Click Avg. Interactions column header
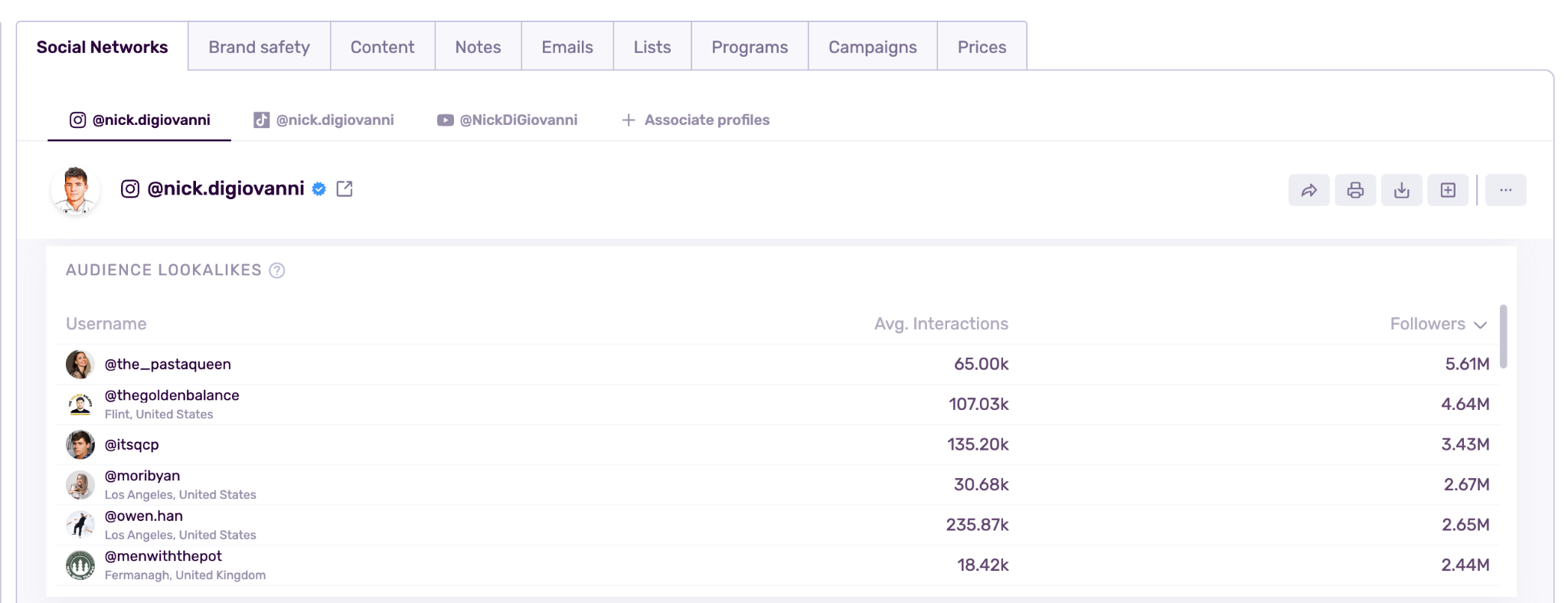This screenshot has height=603, width=1568. [x=941, y=324]
